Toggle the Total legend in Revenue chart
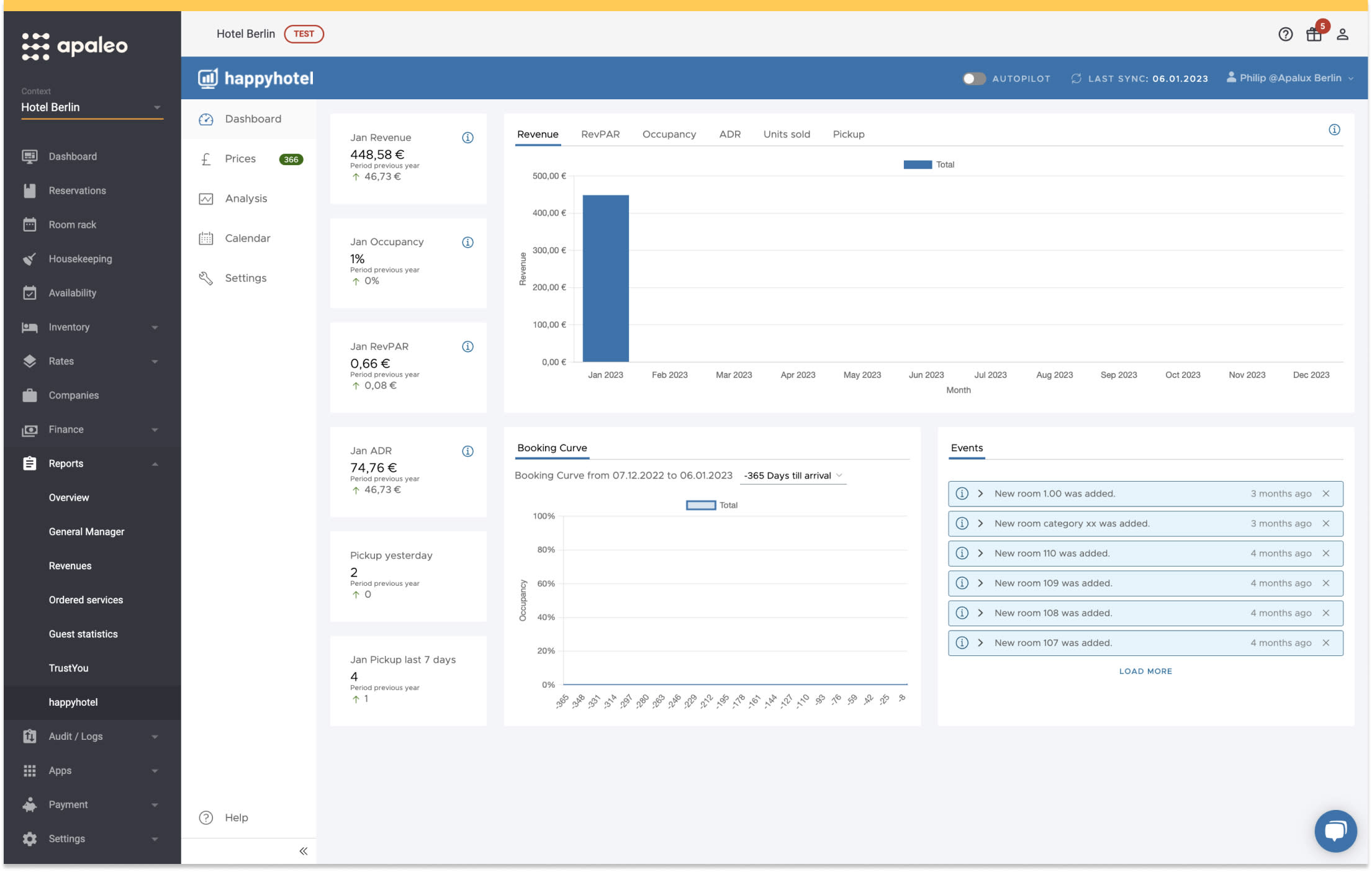 point(929,164)
